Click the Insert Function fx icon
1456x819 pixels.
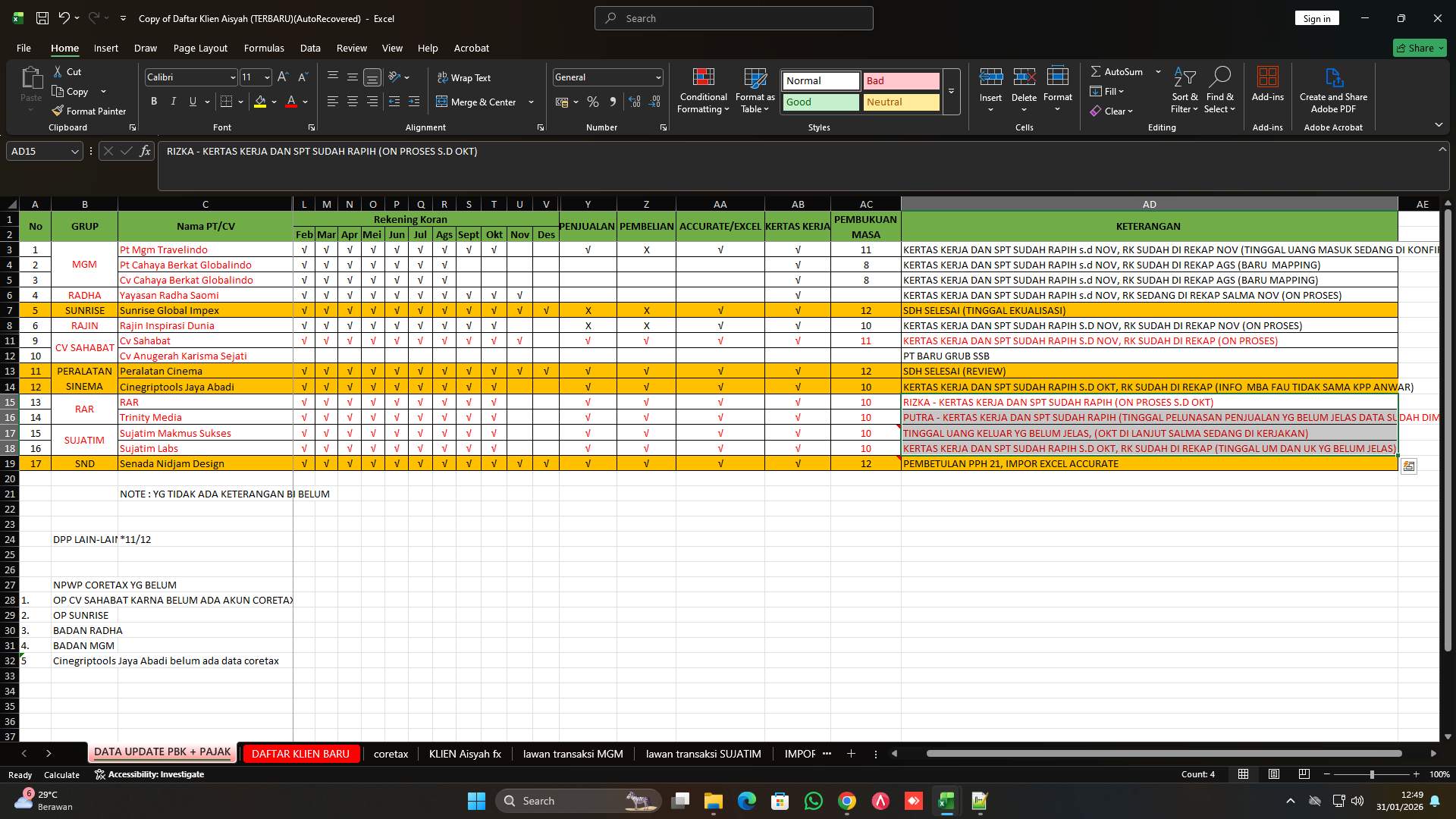point(145,151)
